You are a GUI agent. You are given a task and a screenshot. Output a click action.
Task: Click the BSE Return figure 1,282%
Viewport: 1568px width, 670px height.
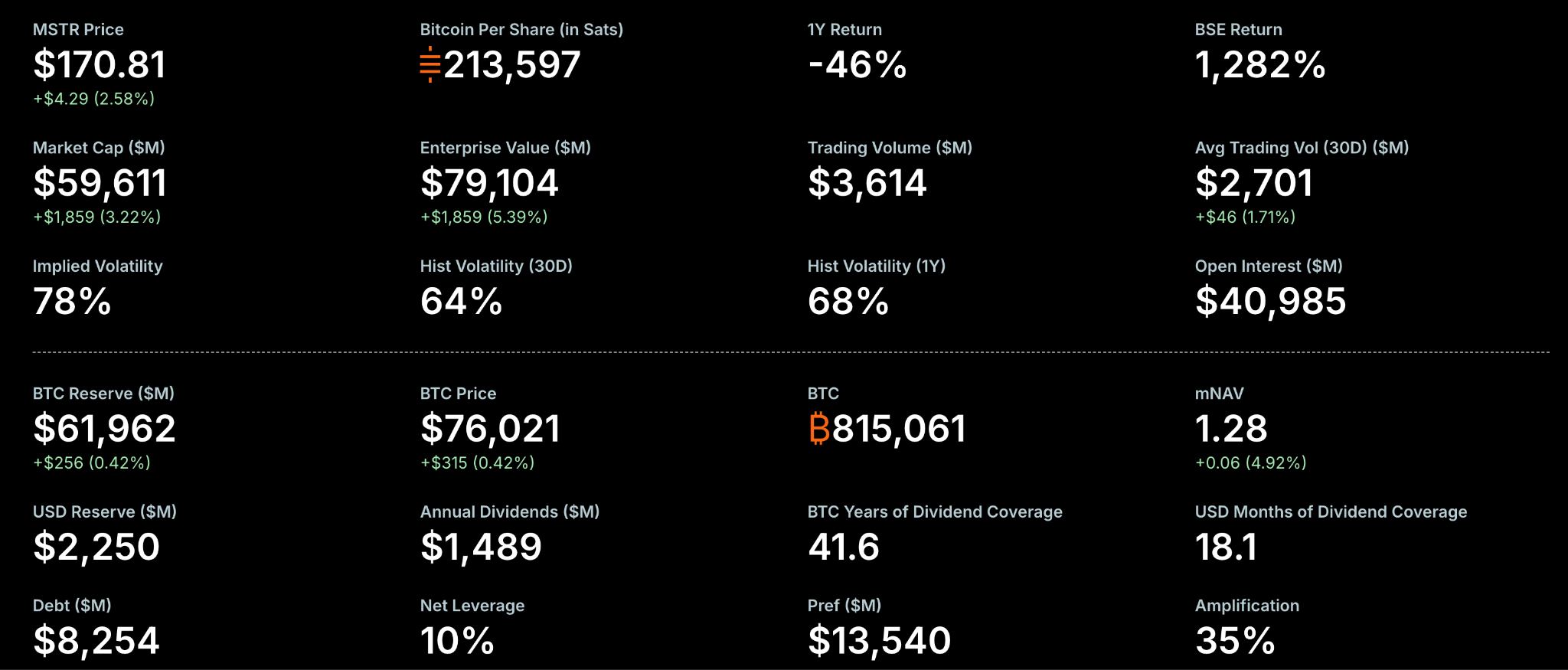tap(1260, 64)
